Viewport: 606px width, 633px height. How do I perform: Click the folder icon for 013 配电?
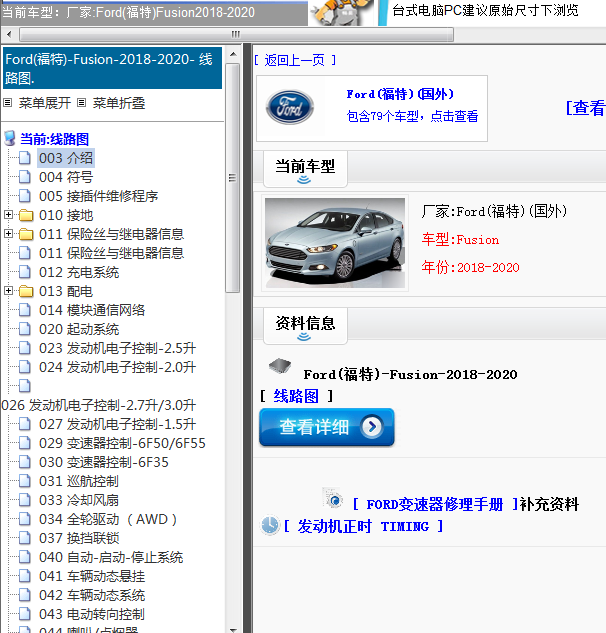pos(26,291)
